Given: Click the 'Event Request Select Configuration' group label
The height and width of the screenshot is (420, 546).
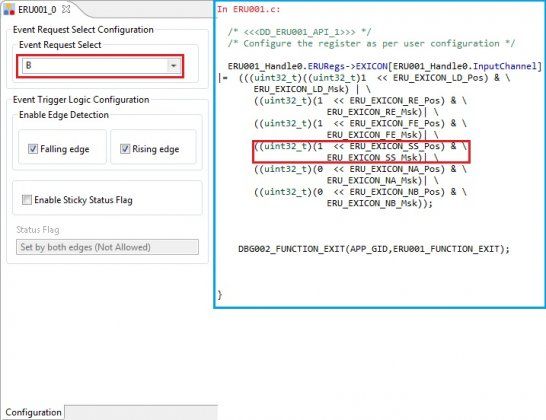Looking at the screenshot, I should tap(83, 30).
